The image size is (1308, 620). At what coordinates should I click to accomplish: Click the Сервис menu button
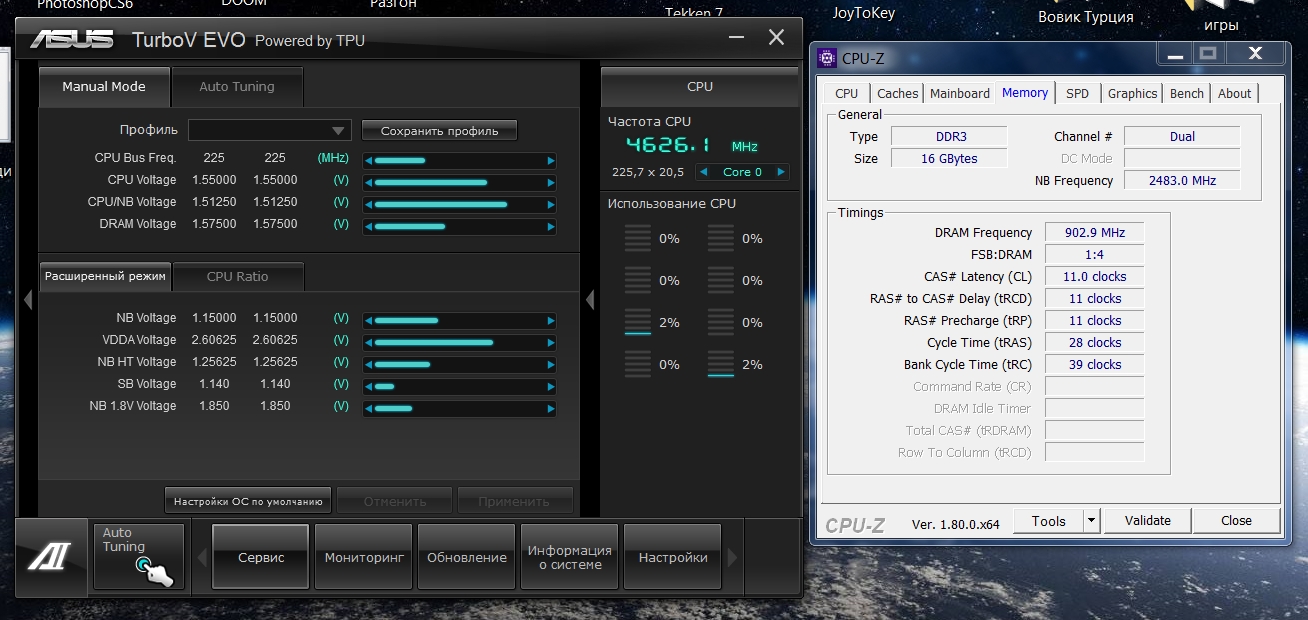click(261, 557)
